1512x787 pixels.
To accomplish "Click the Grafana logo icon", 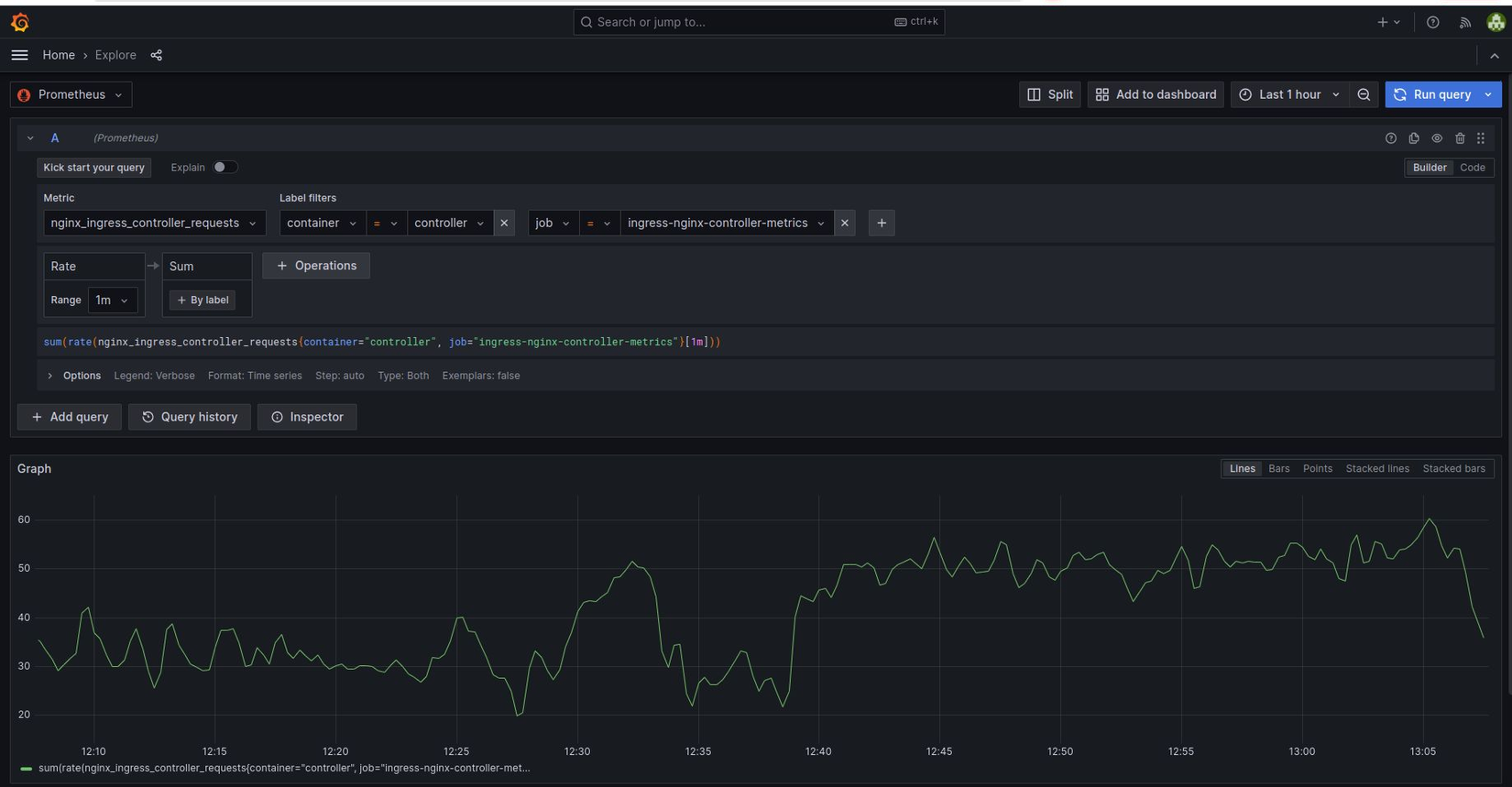I will 20,22.
